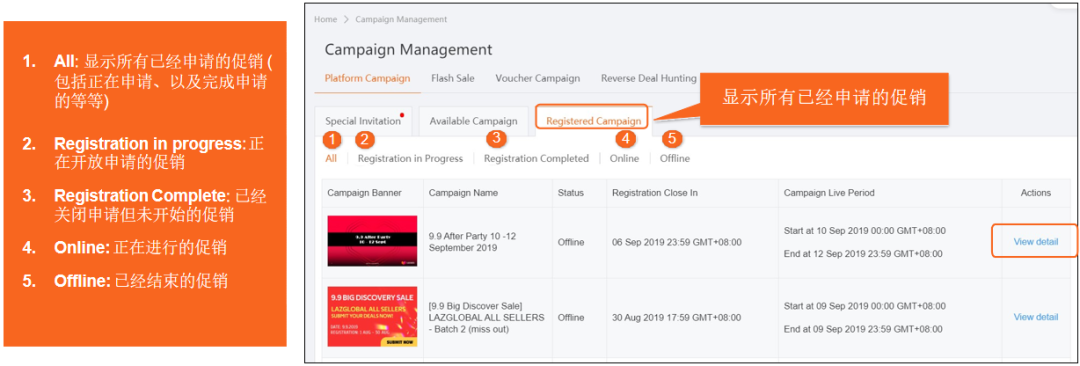Filter by Registration Completed

(x=536, y=159)
